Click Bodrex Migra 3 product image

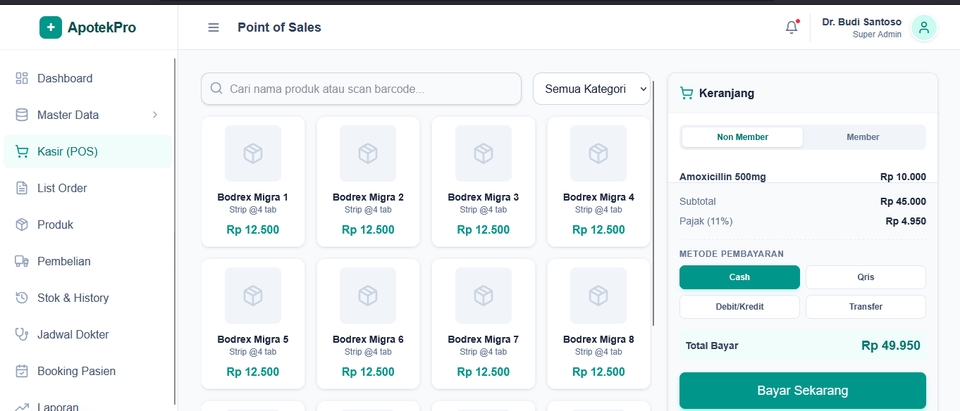(x=483, y=153)
